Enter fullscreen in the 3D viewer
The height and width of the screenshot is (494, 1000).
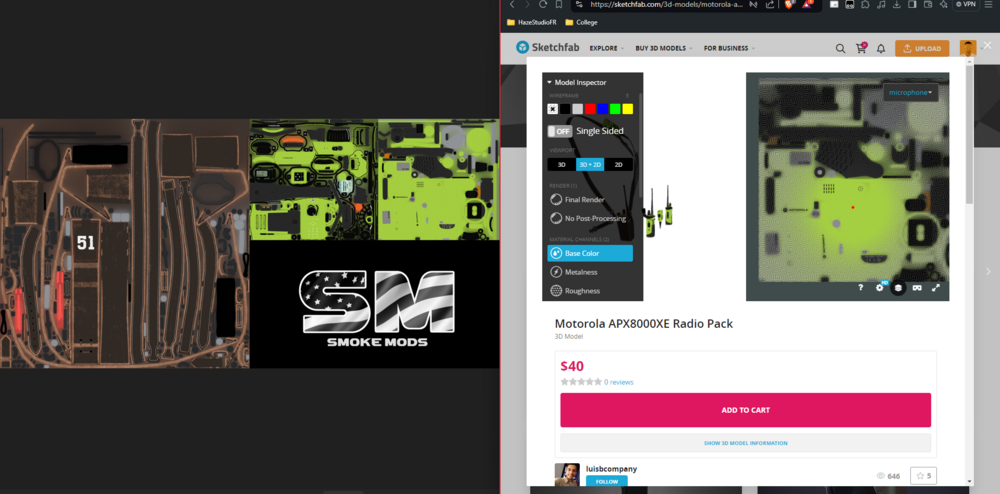pos(936,287)
